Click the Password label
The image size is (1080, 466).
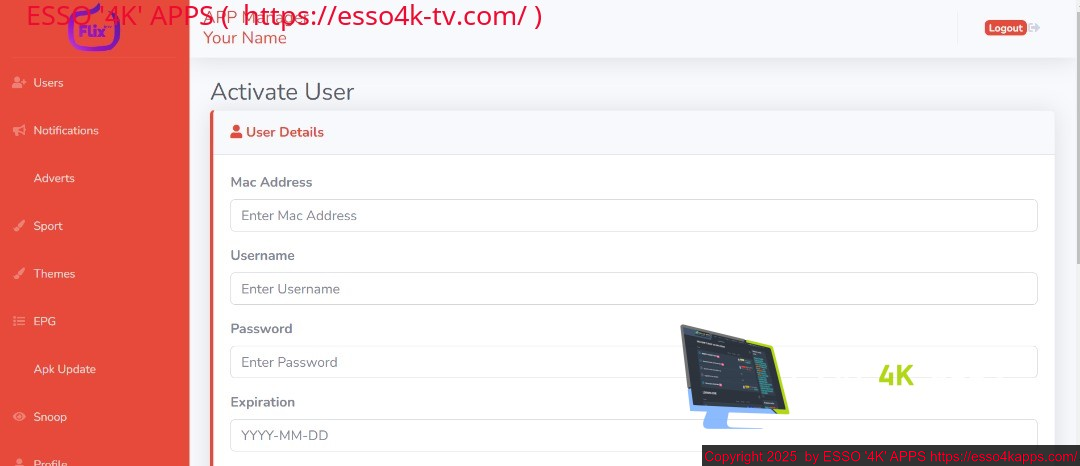261,328
